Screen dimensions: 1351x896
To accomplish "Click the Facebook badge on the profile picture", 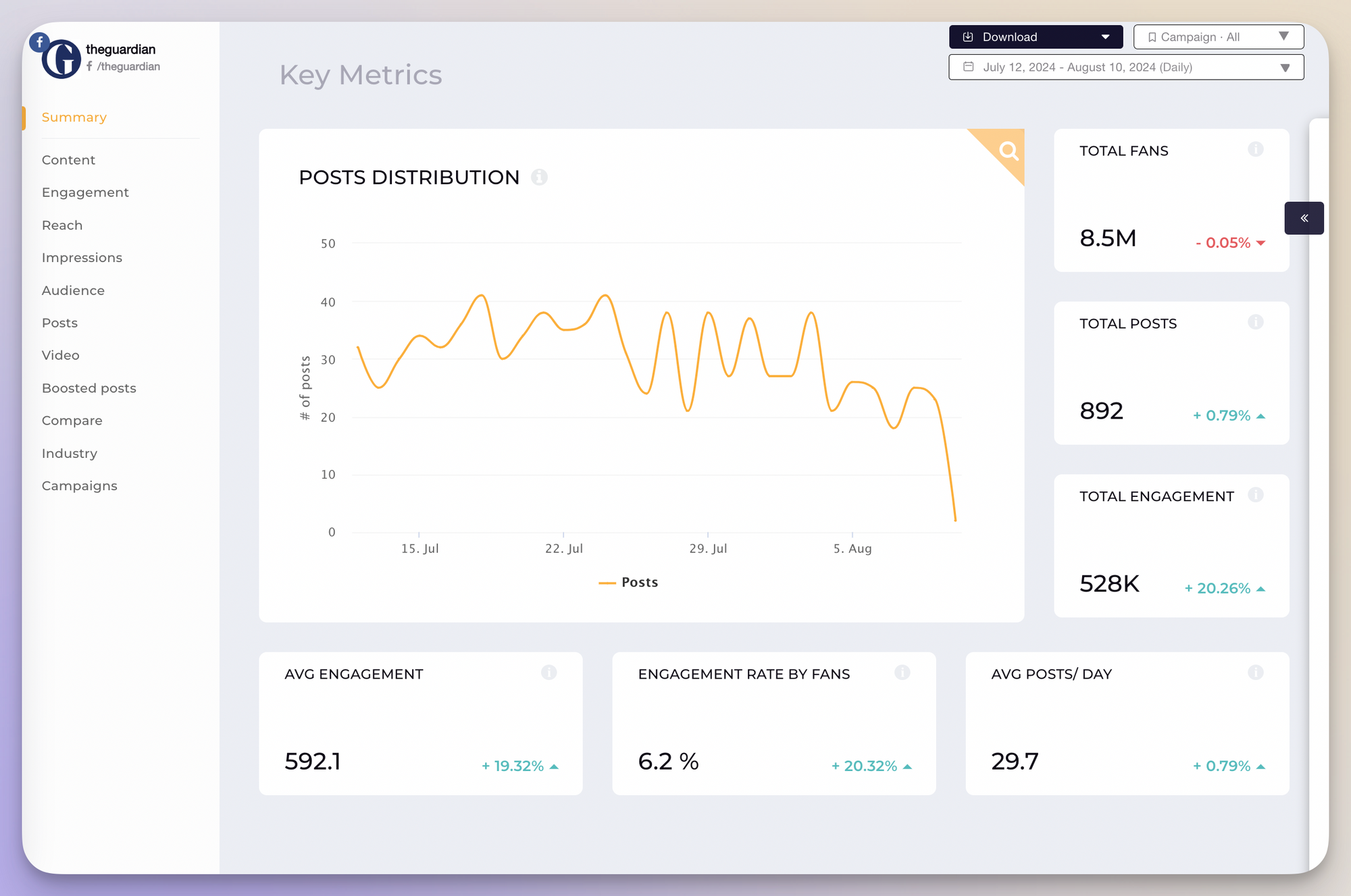I will tap(40, 42).
